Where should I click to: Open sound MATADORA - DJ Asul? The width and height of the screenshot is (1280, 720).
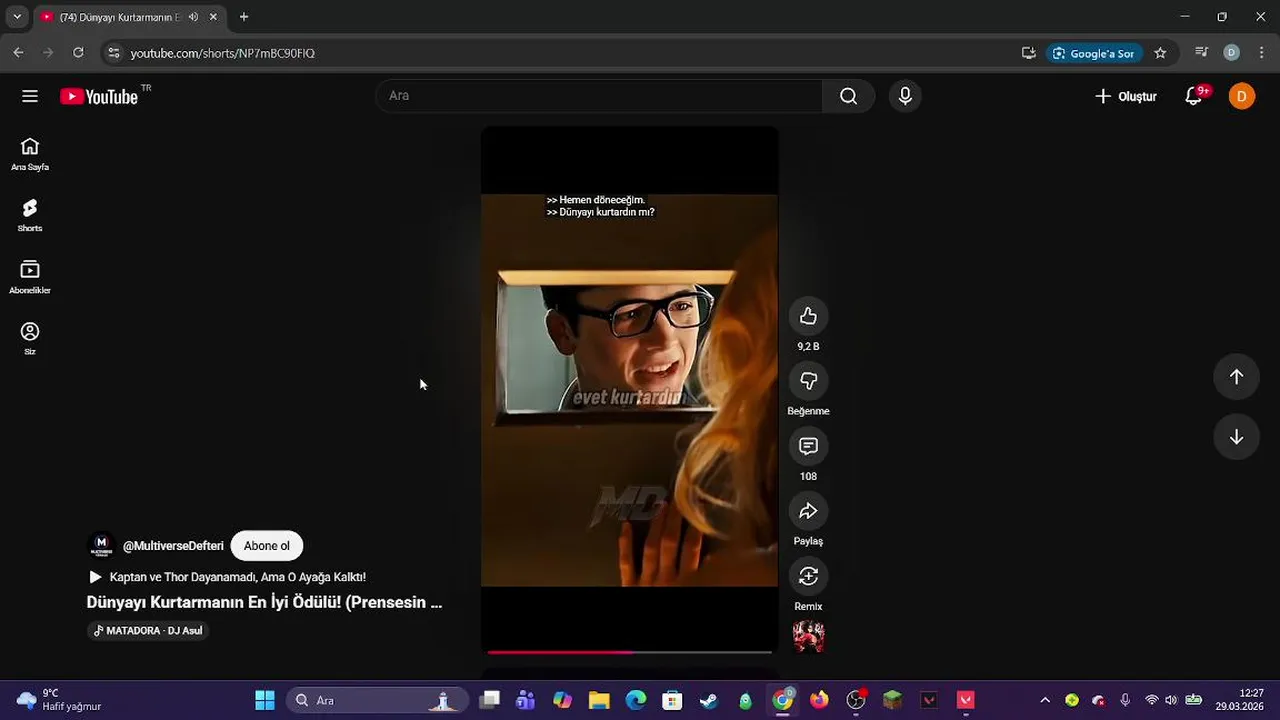148,631
